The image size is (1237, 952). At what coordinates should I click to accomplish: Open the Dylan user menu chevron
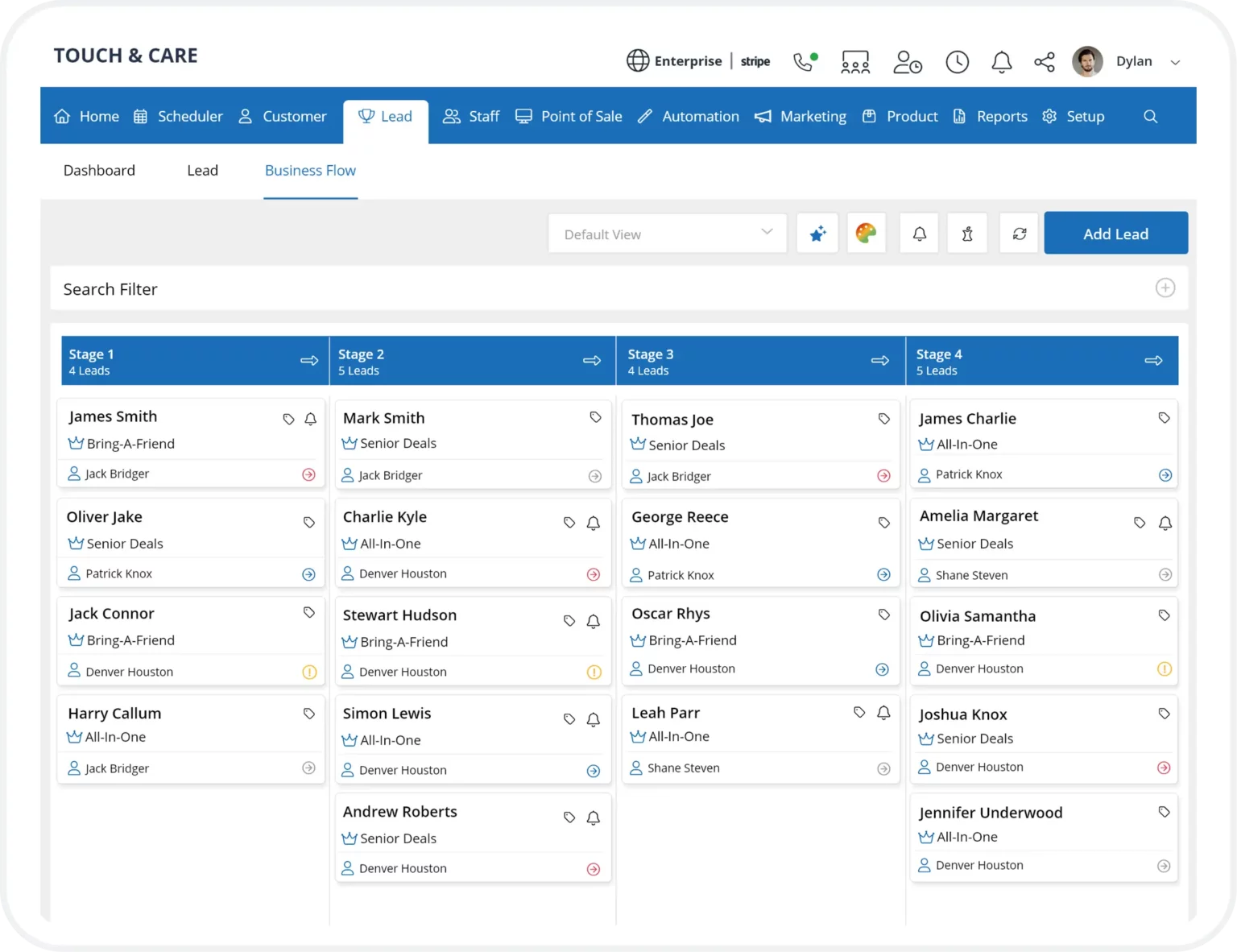(x=1175, y=62)
